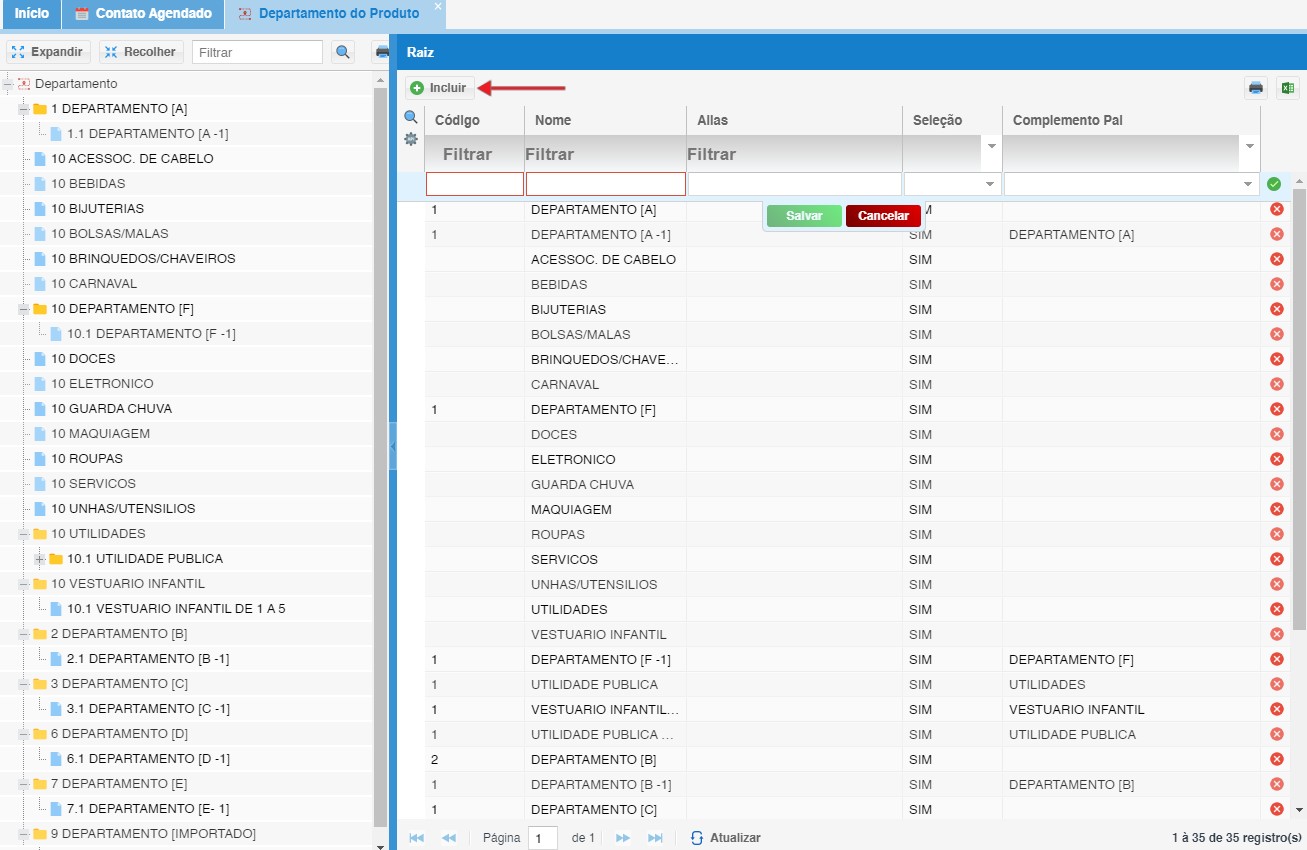This screenshot has width=1307, height=850.
Task: Confirm the new row with green check icon
Action: pyautogui.click(x=1274, y=184)
